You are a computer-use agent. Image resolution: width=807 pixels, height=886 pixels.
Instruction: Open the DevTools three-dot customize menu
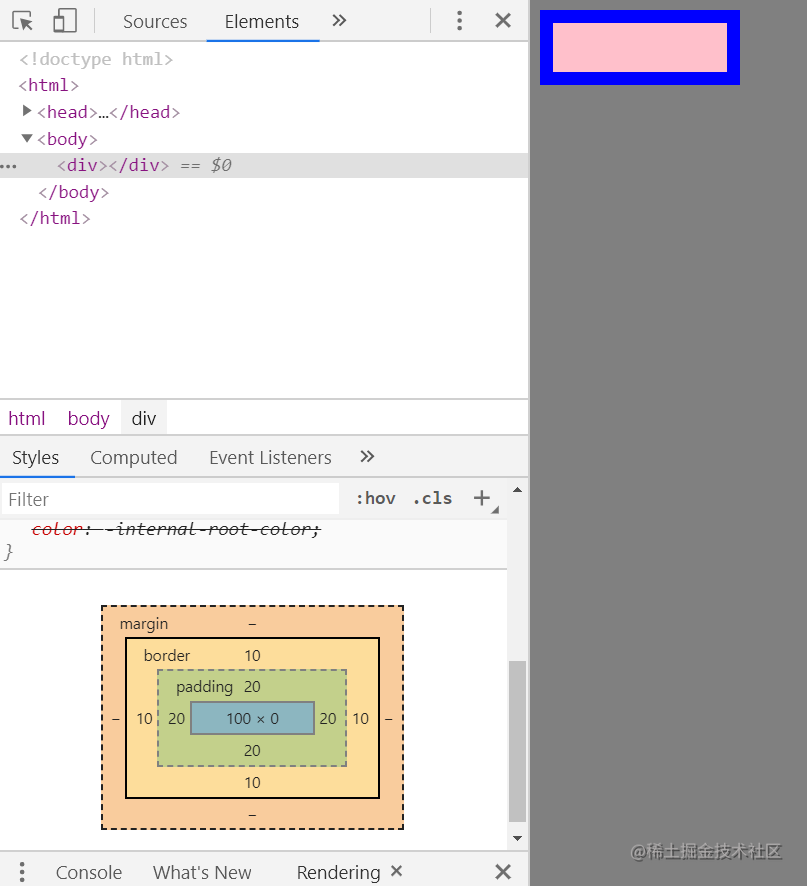click(459, 21)
